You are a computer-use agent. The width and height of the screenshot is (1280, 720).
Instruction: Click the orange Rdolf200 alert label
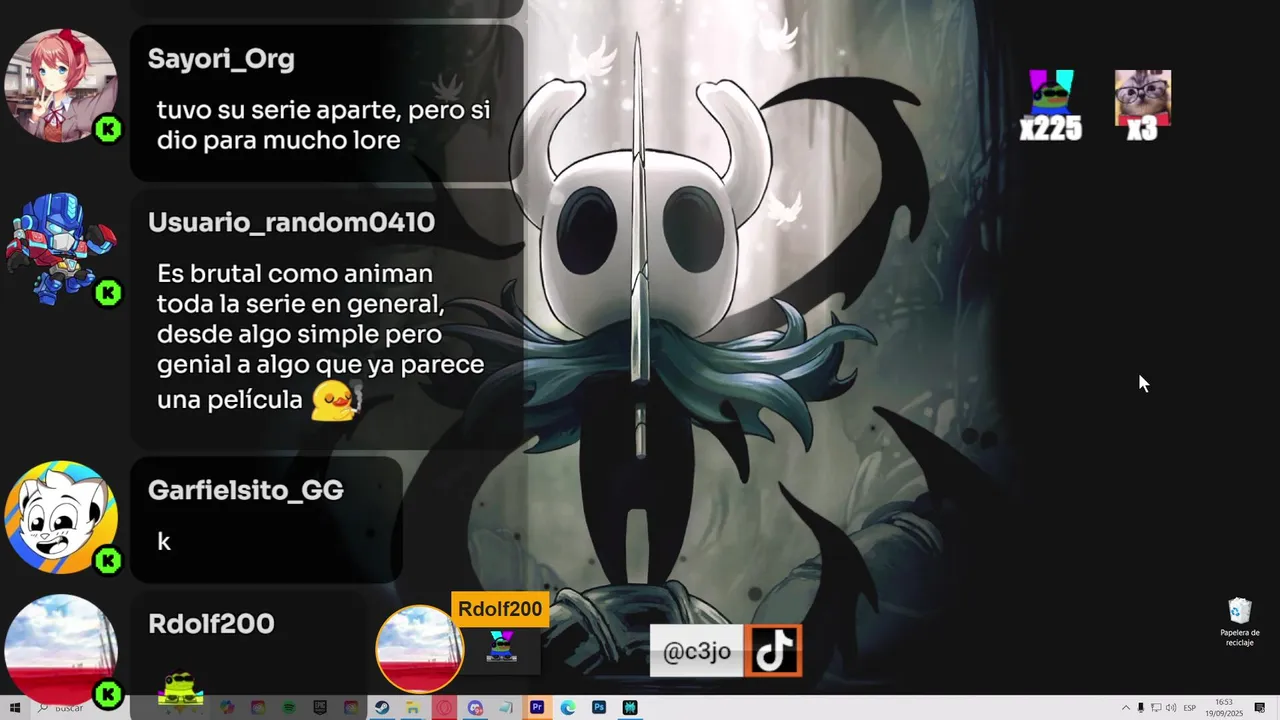(x=500, y=609)
